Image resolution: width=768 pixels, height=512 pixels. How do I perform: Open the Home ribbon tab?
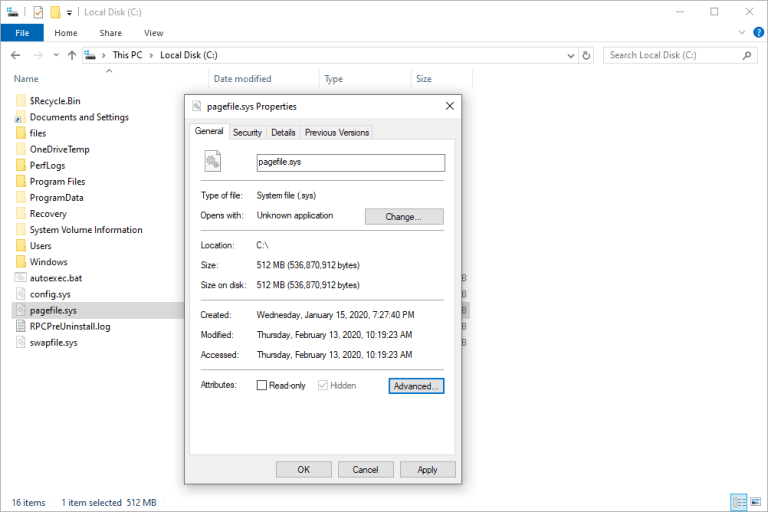66,33
